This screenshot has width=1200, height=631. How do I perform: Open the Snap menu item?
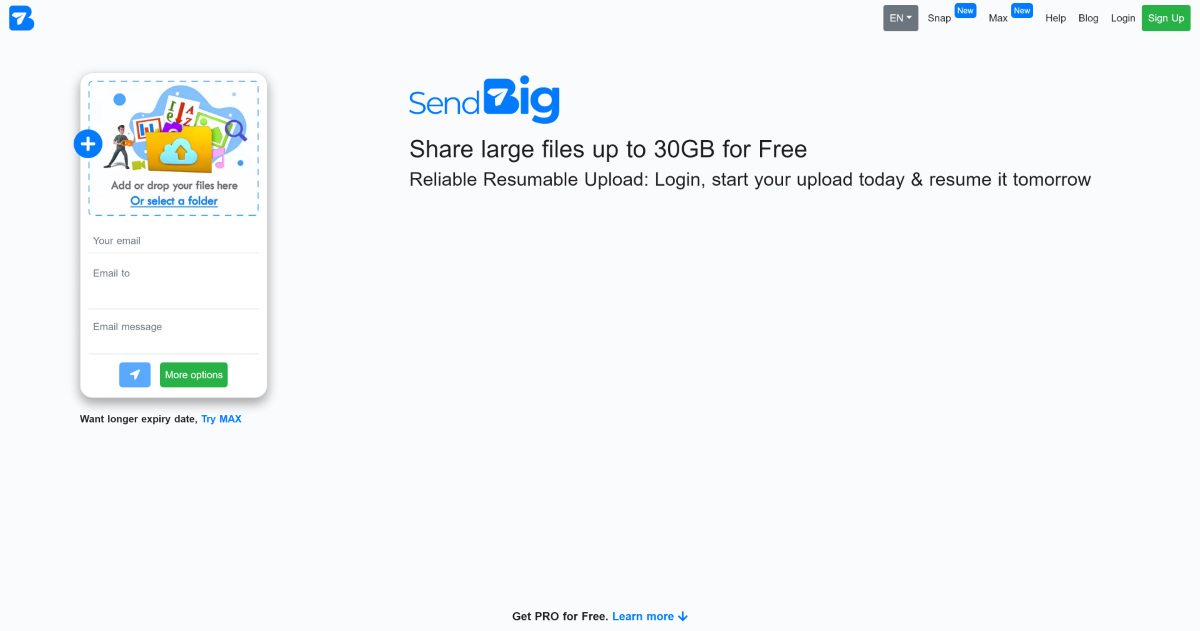(x=939, y=18)
